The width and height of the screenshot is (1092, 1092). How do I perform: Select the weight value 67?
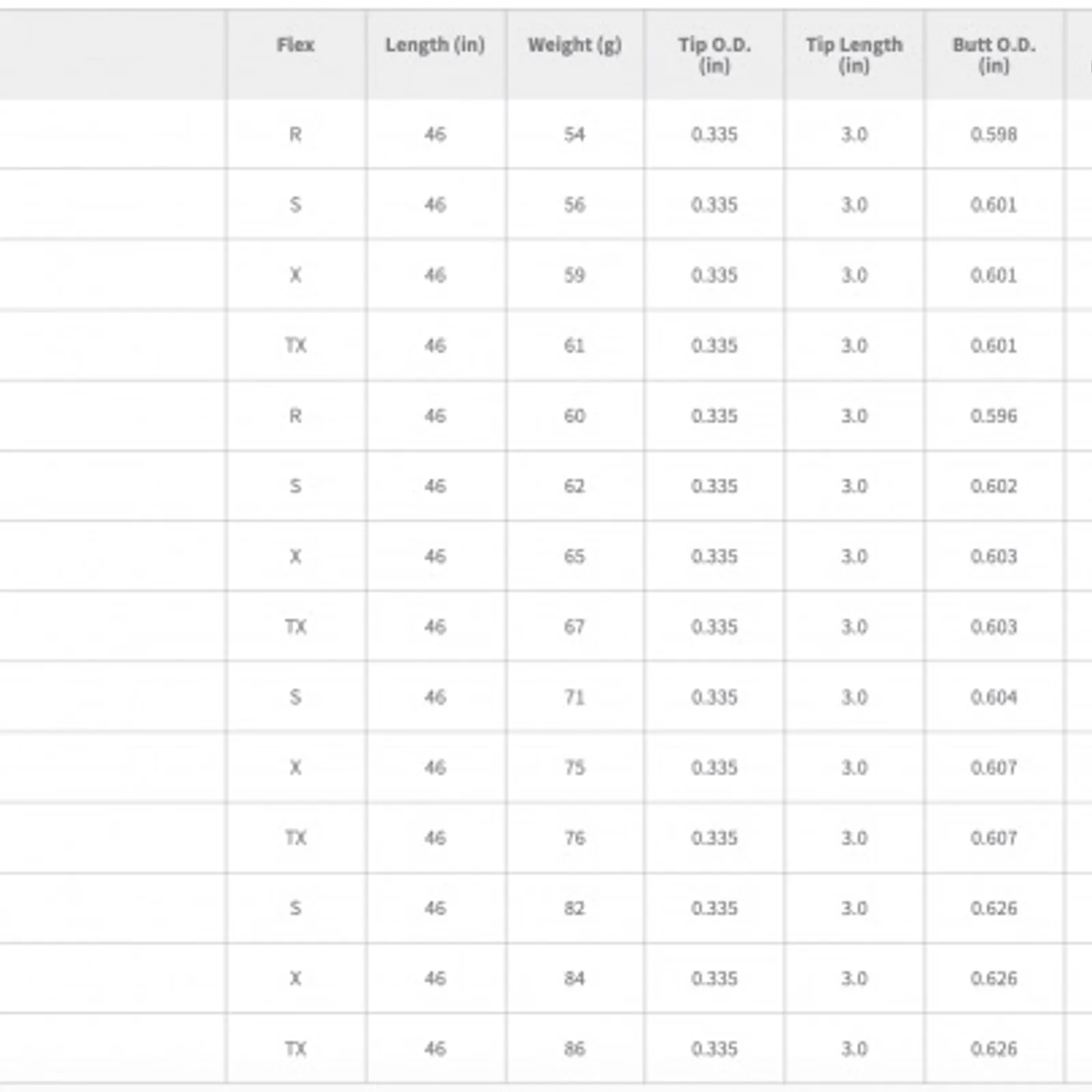coord(575,627)
